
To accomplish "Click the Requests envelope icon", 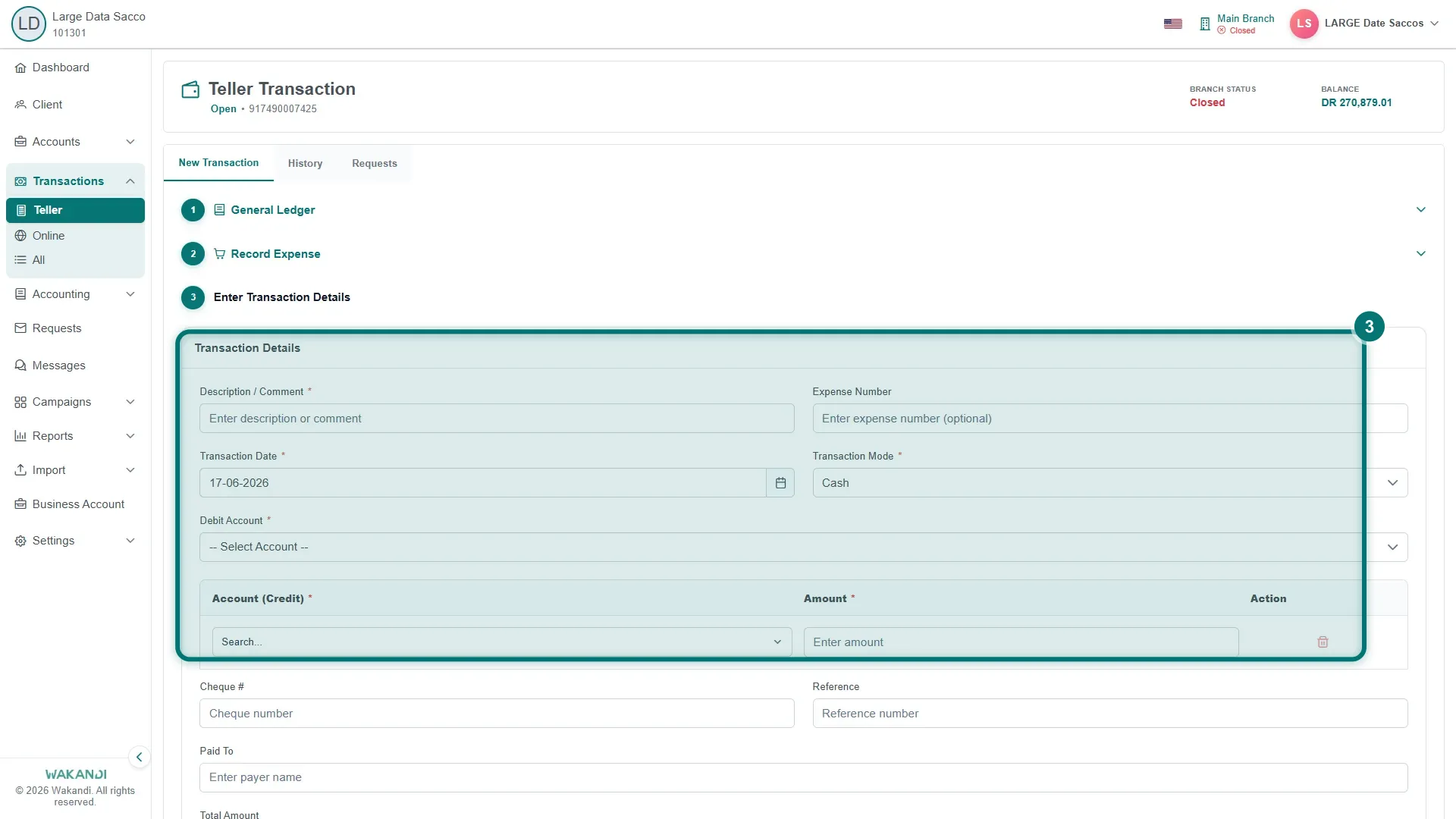I will coord(20,328).
